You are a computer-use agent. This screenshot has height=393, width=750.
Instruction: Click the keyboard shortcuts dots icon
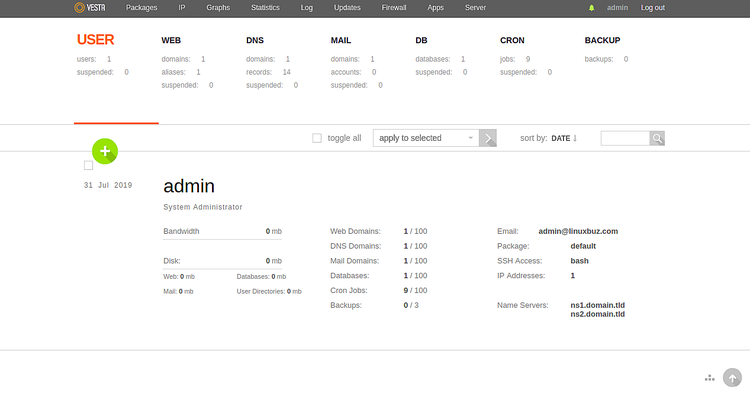point(710,378)
